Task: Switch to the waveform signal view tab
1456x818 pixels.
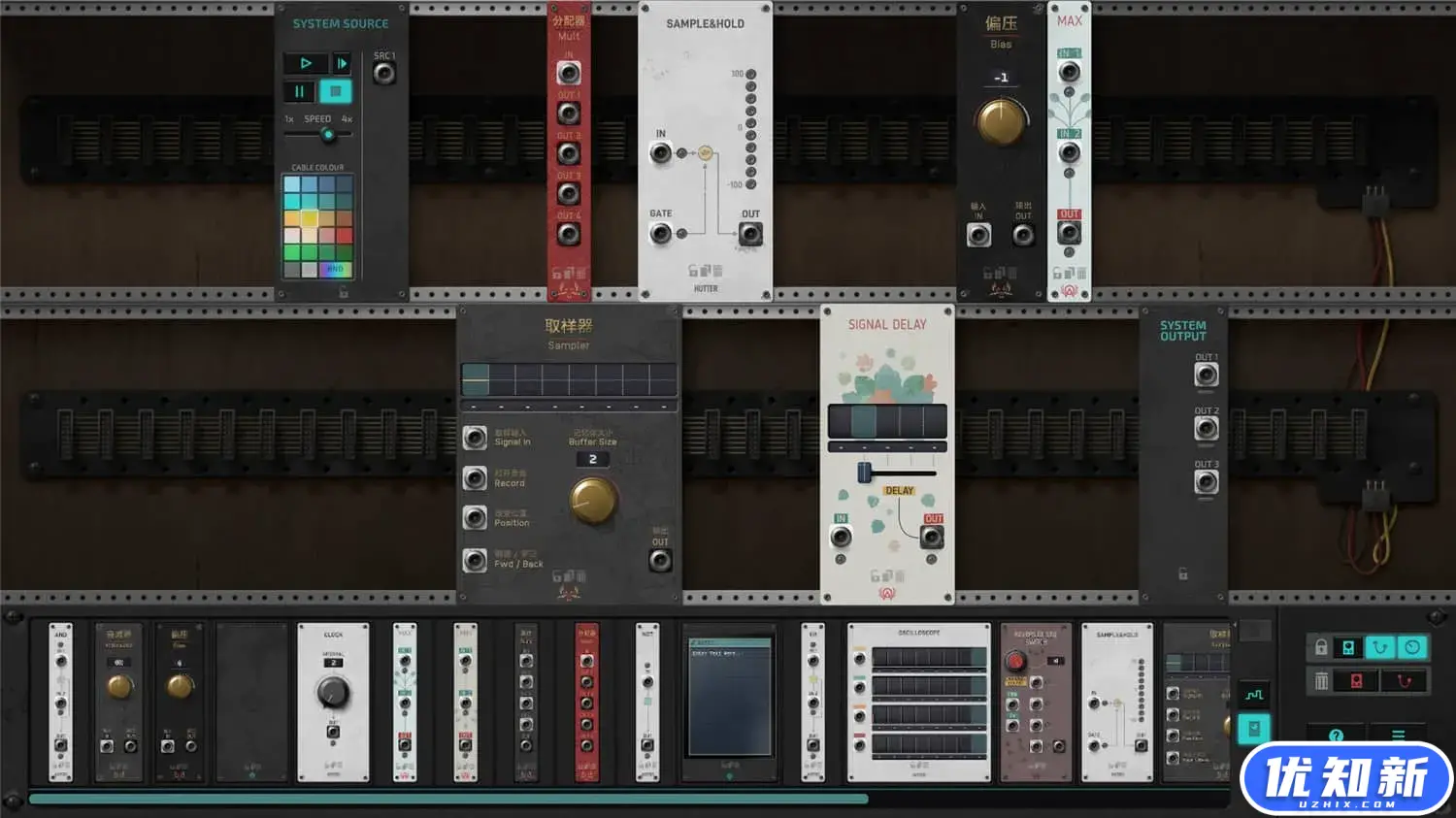Action: [x=1254, y=694]
